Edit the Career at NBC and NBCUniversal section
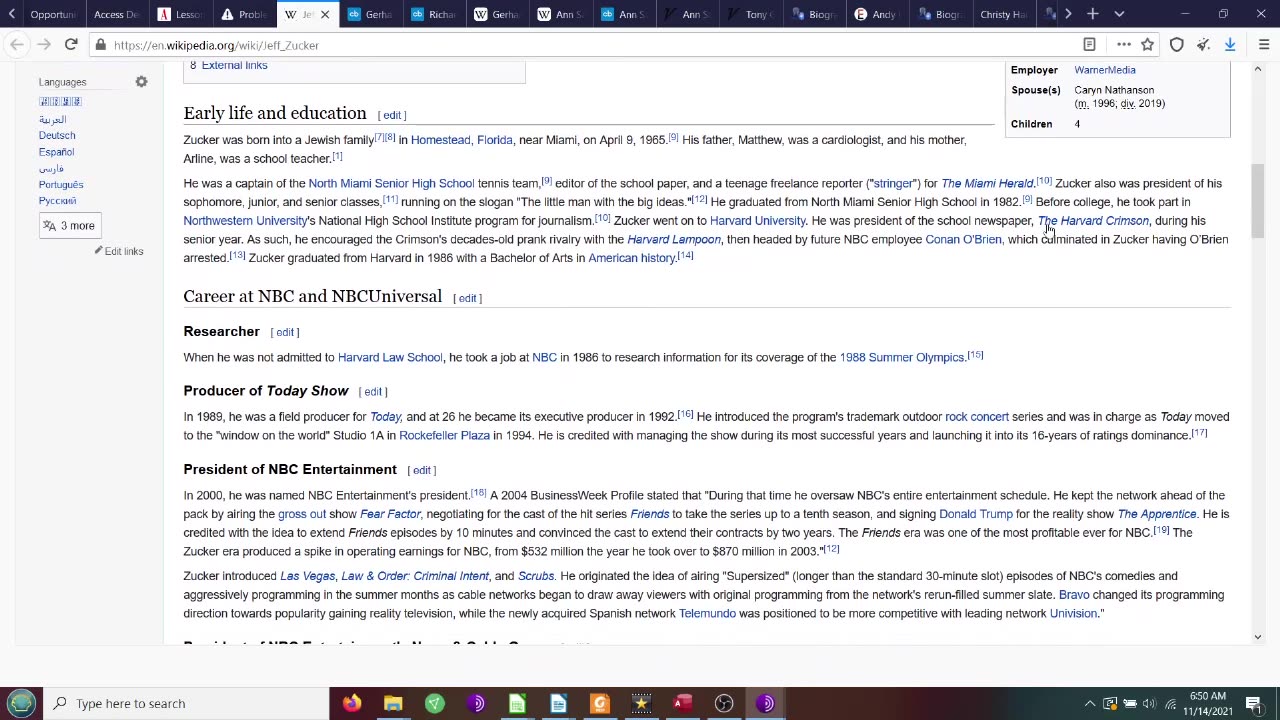 coord(467,298)
